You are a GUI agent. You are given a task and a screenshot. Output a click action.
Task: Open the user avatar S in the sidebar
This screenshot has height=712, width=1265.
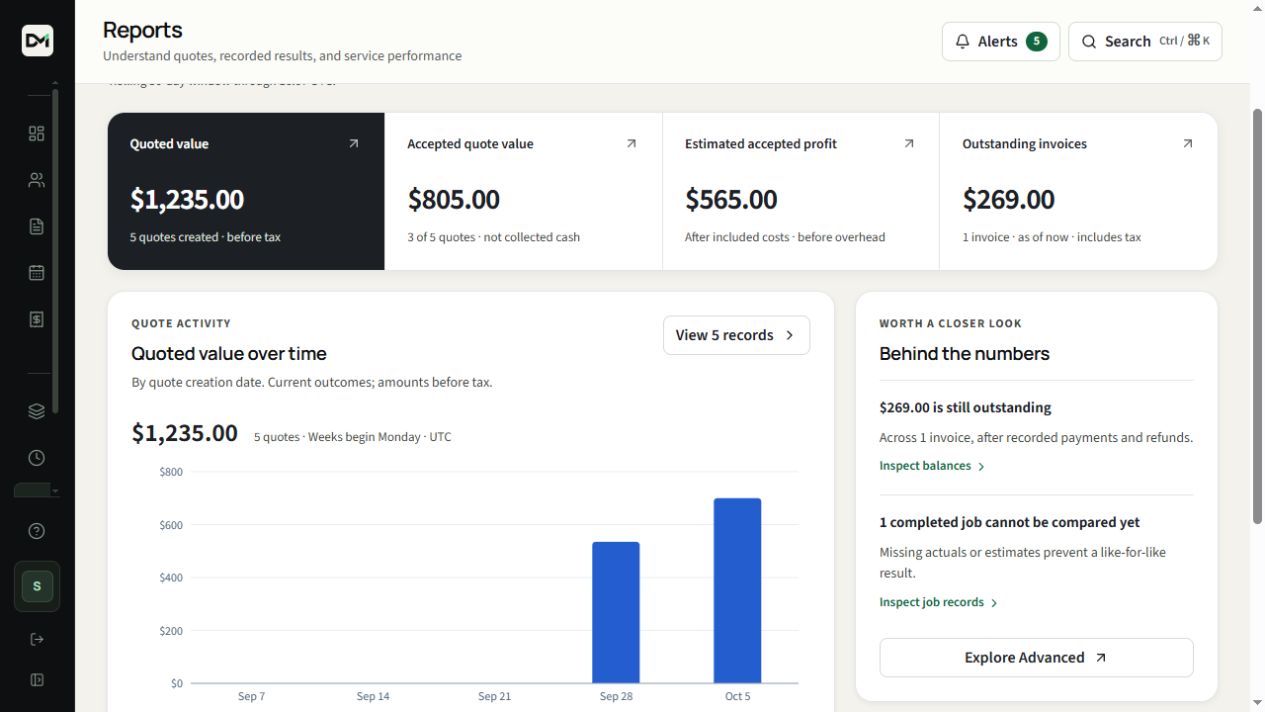coord(37,586)
